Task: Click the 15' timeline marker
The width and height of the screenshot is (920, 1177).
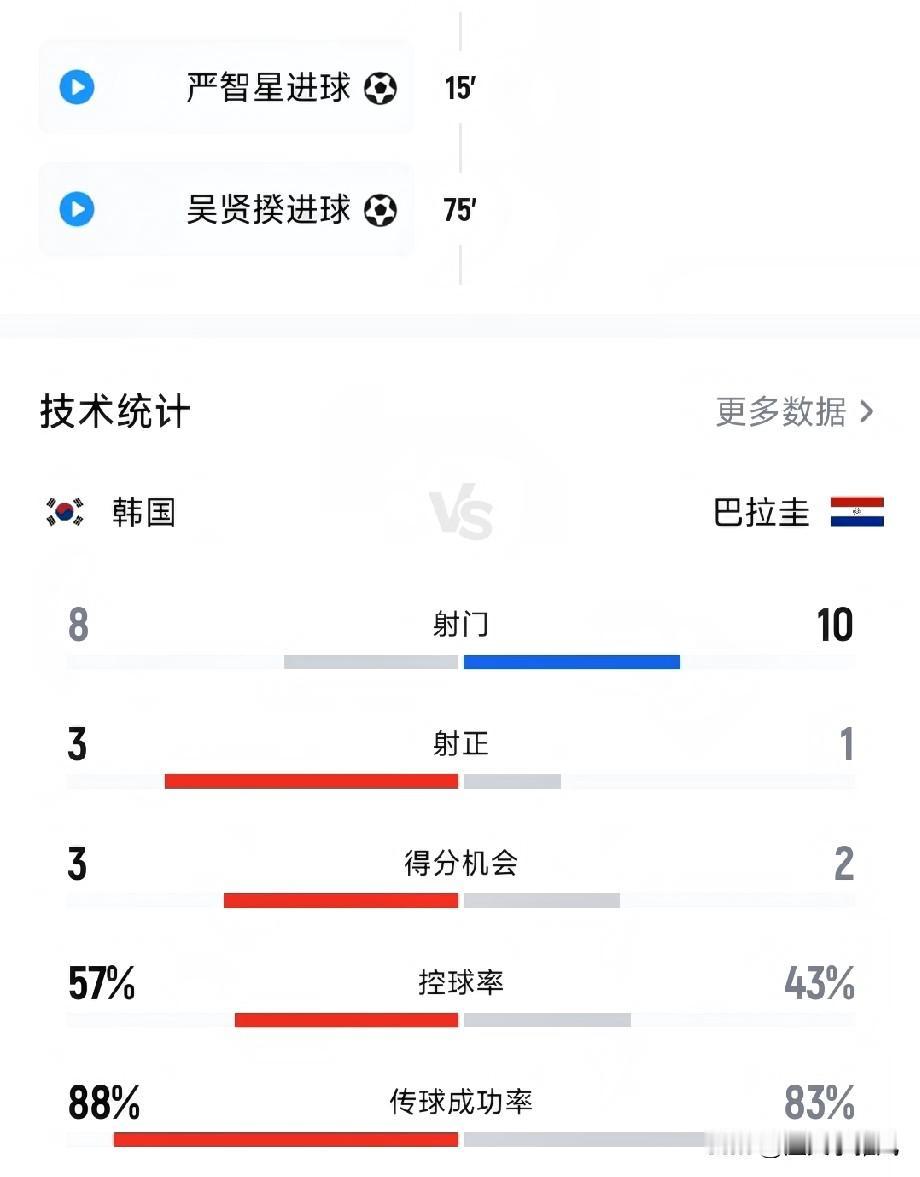Action: click(459, 89)
